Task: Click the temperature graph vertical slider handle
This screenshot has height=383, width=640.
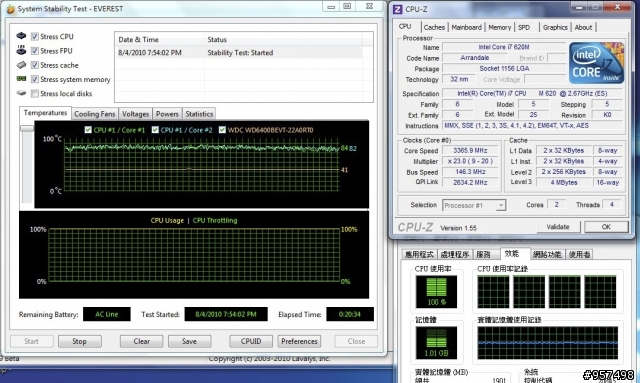Action: pos(27,128)
